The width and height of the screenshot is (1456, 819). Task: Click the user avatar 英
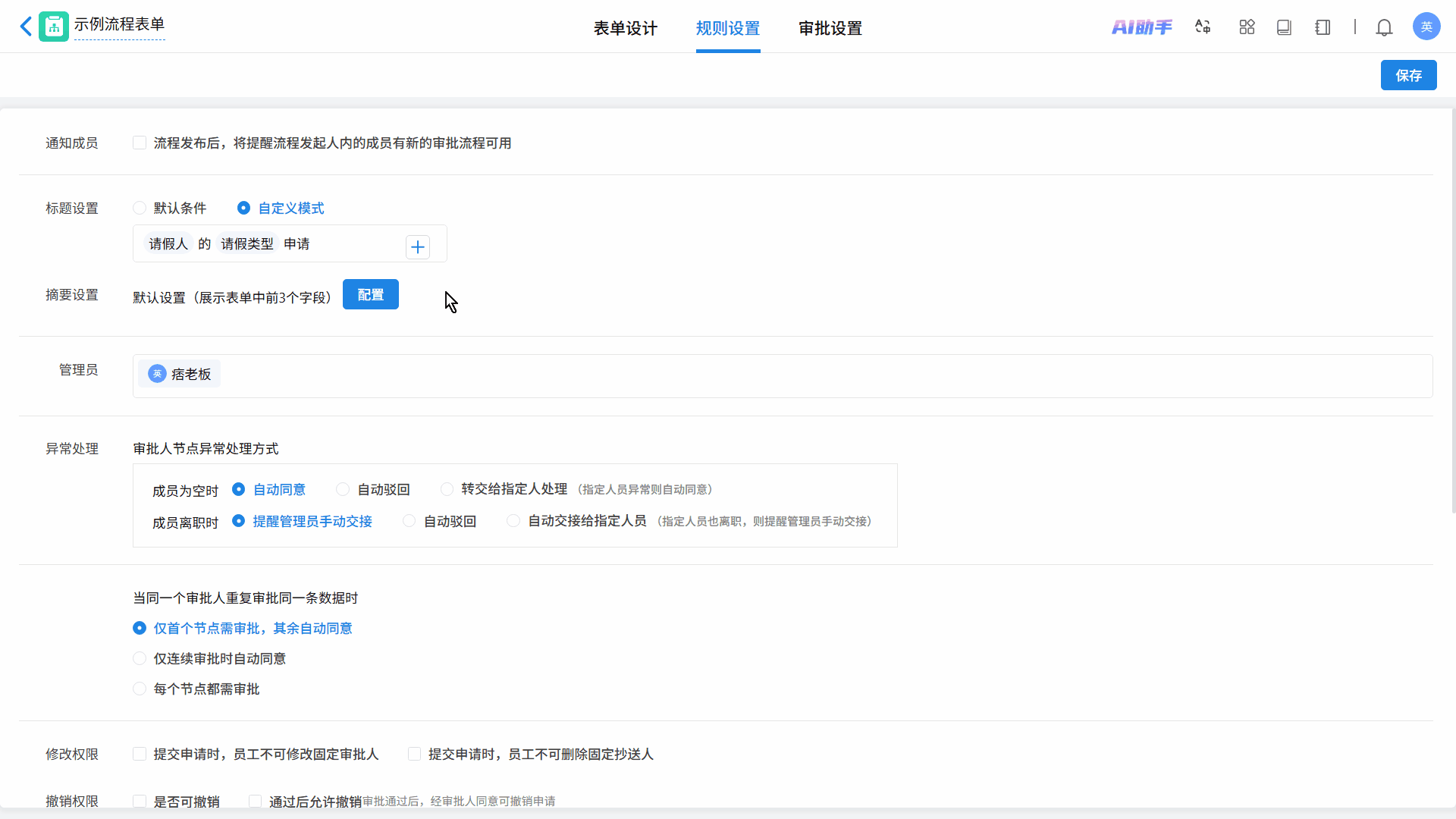1426,27
